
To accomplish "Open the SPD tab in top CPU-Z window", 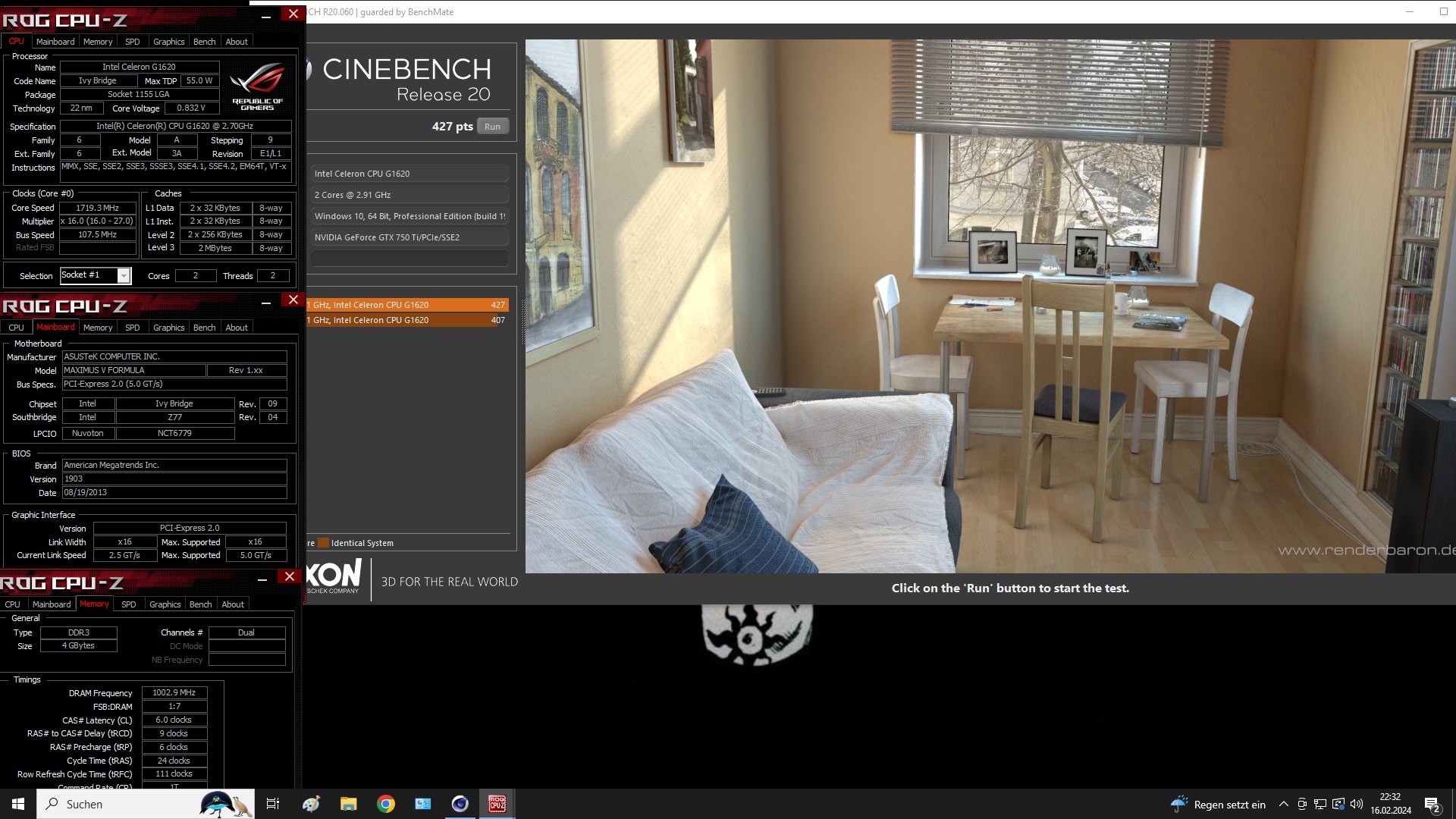I will pos(132,42).
